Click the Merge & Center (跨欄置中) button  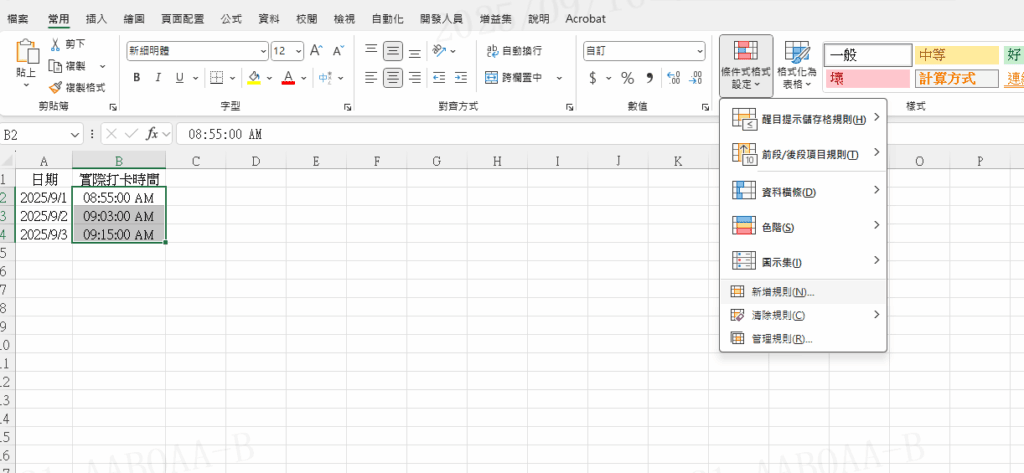[514, 78]
